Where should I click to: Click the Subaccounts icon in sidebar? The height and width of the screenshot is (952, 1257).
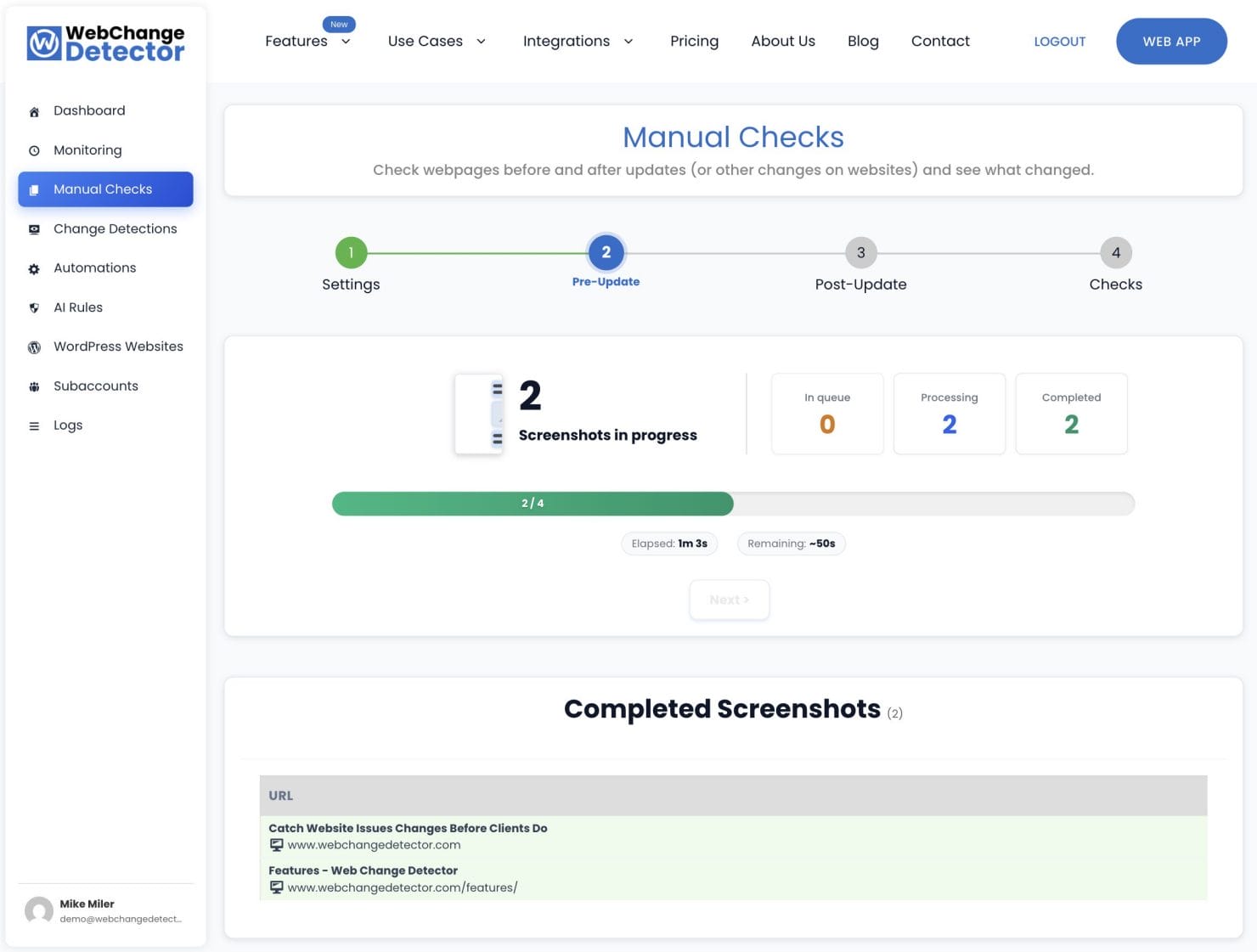(x=34, y=386)
